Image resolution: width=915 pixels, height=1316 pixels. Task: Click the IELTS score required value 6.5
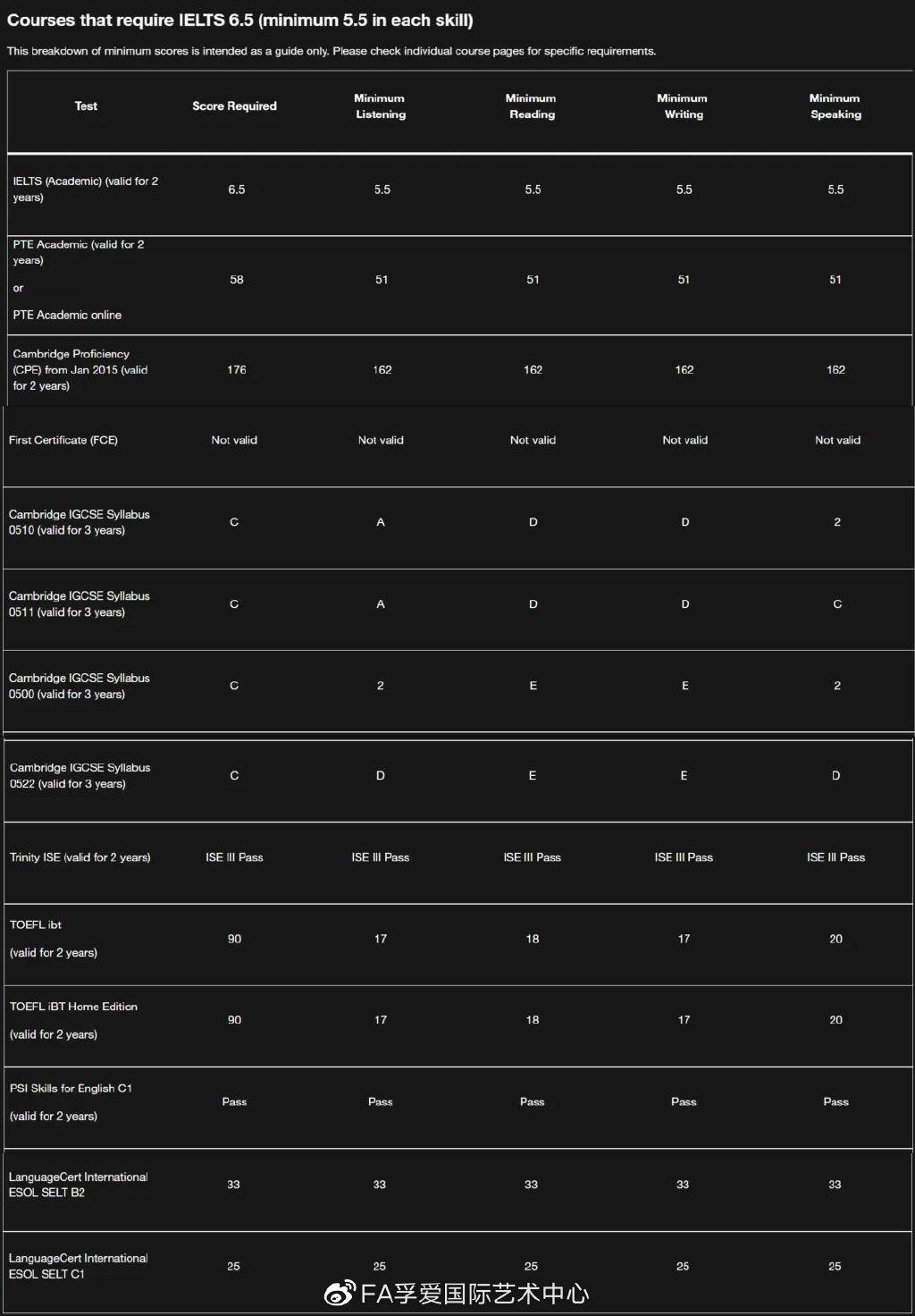tap(236, 190)
